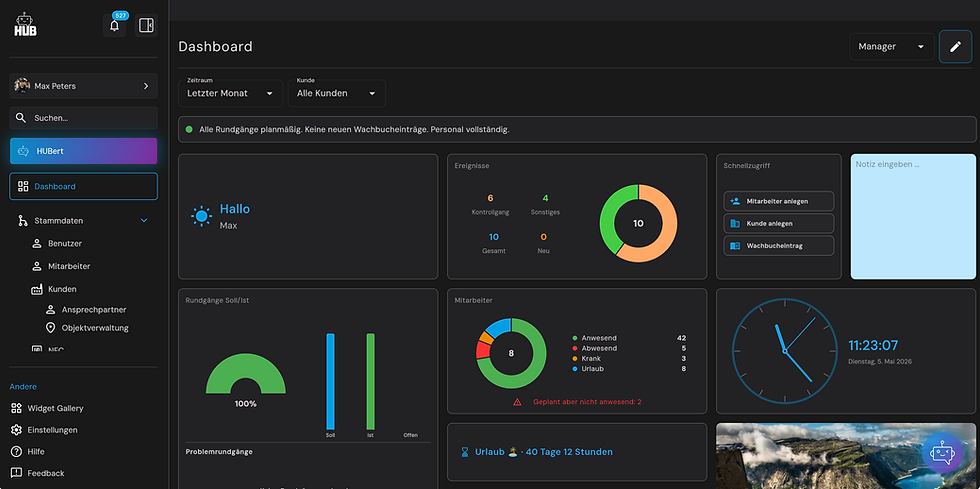The image size is (980, 489).
Task: Click the Urlaub 40 Tage 12 Stunden text
Action: [544, 452]
